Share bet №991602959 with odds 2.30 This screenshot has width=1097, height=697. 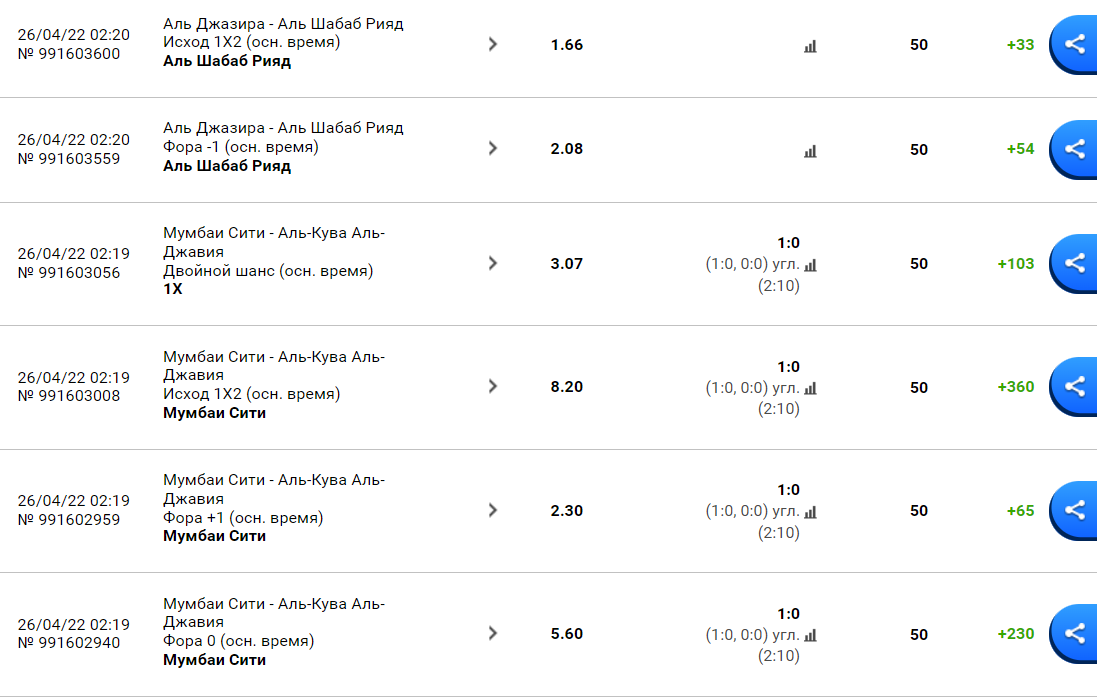click(1075, 510)
